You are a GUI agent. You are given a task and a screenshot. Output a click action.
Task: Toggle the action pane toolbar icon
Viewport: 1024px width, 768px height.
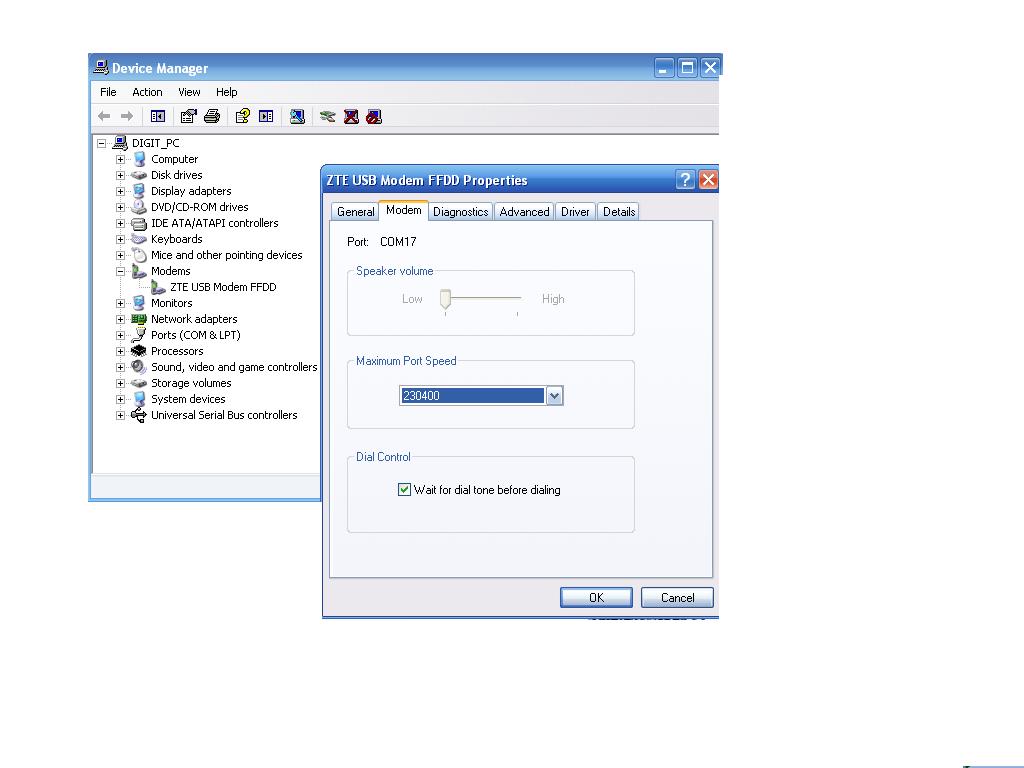coord(266,116)
